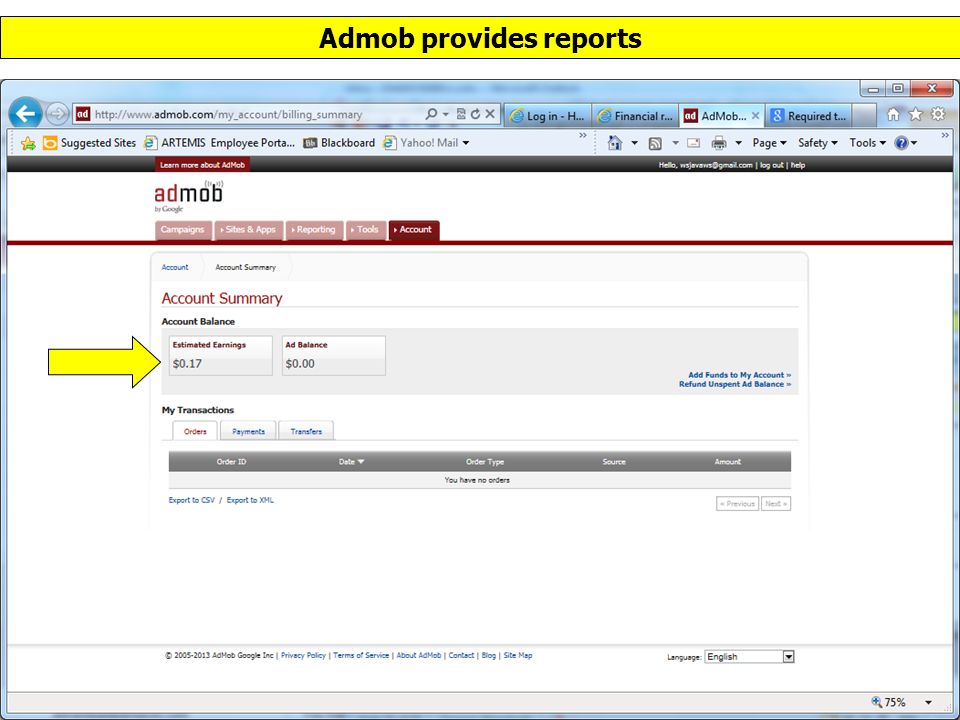Open the Tools navigation tab on AdMob
This screenshot has height=720, width=960.
click(366, 230)
